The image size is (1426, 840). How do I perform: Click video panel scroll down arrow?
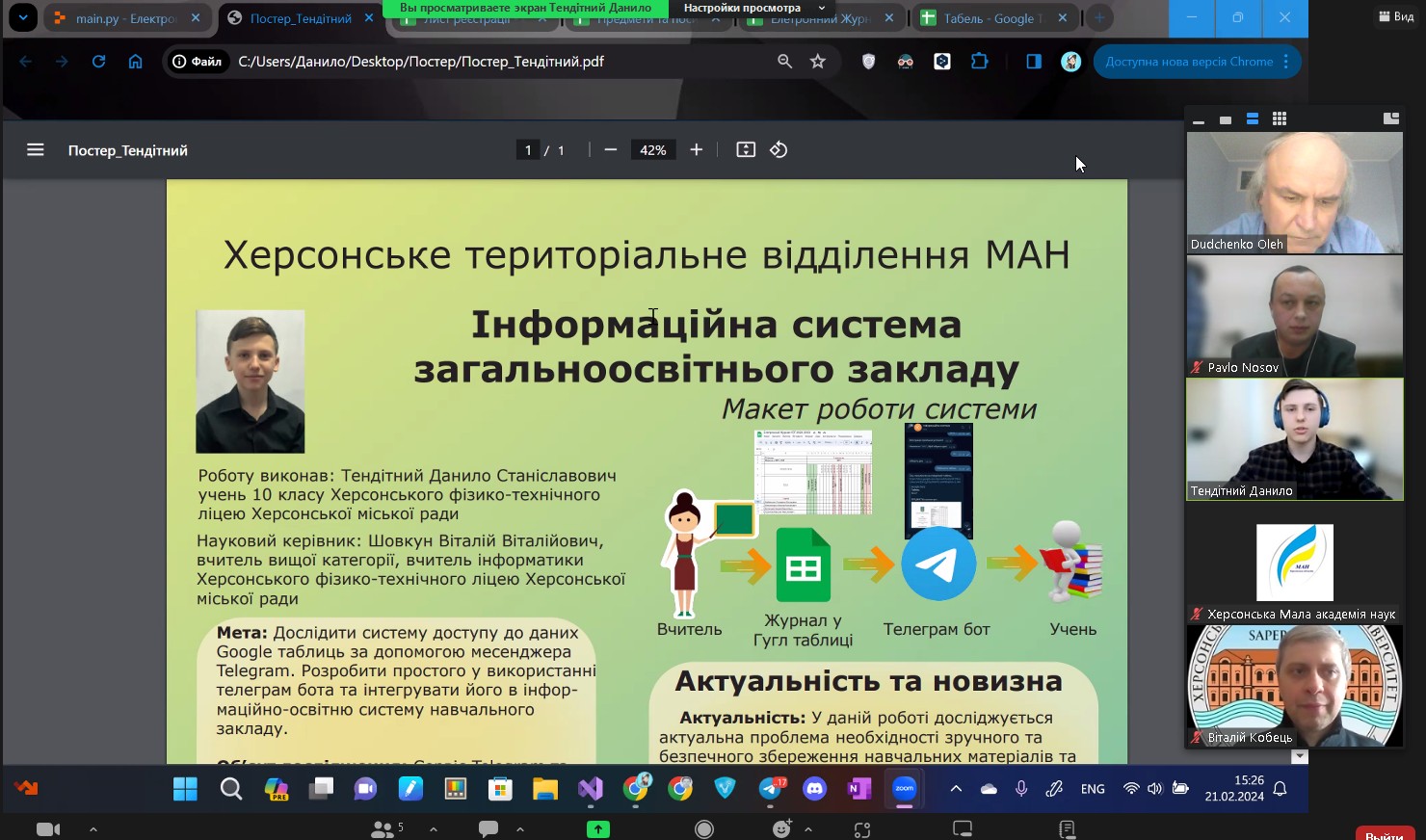point(1300,756)
